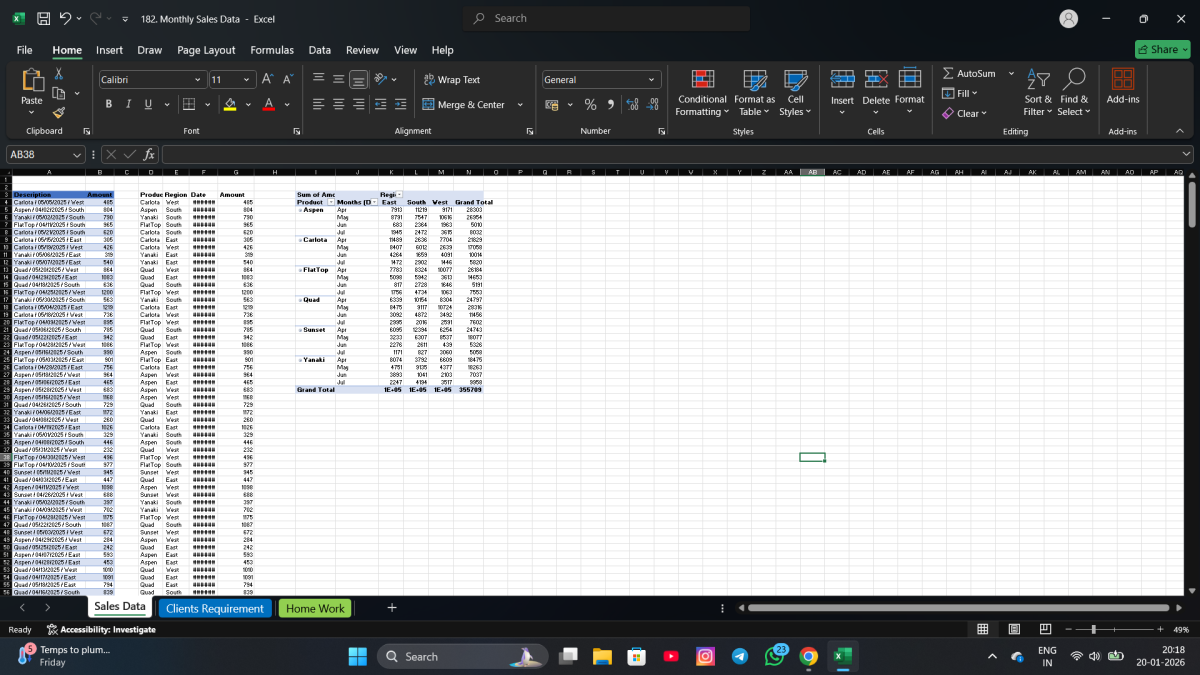Open Conditional Formatting icon menu
1200x675 pixels.
[702, 79]
